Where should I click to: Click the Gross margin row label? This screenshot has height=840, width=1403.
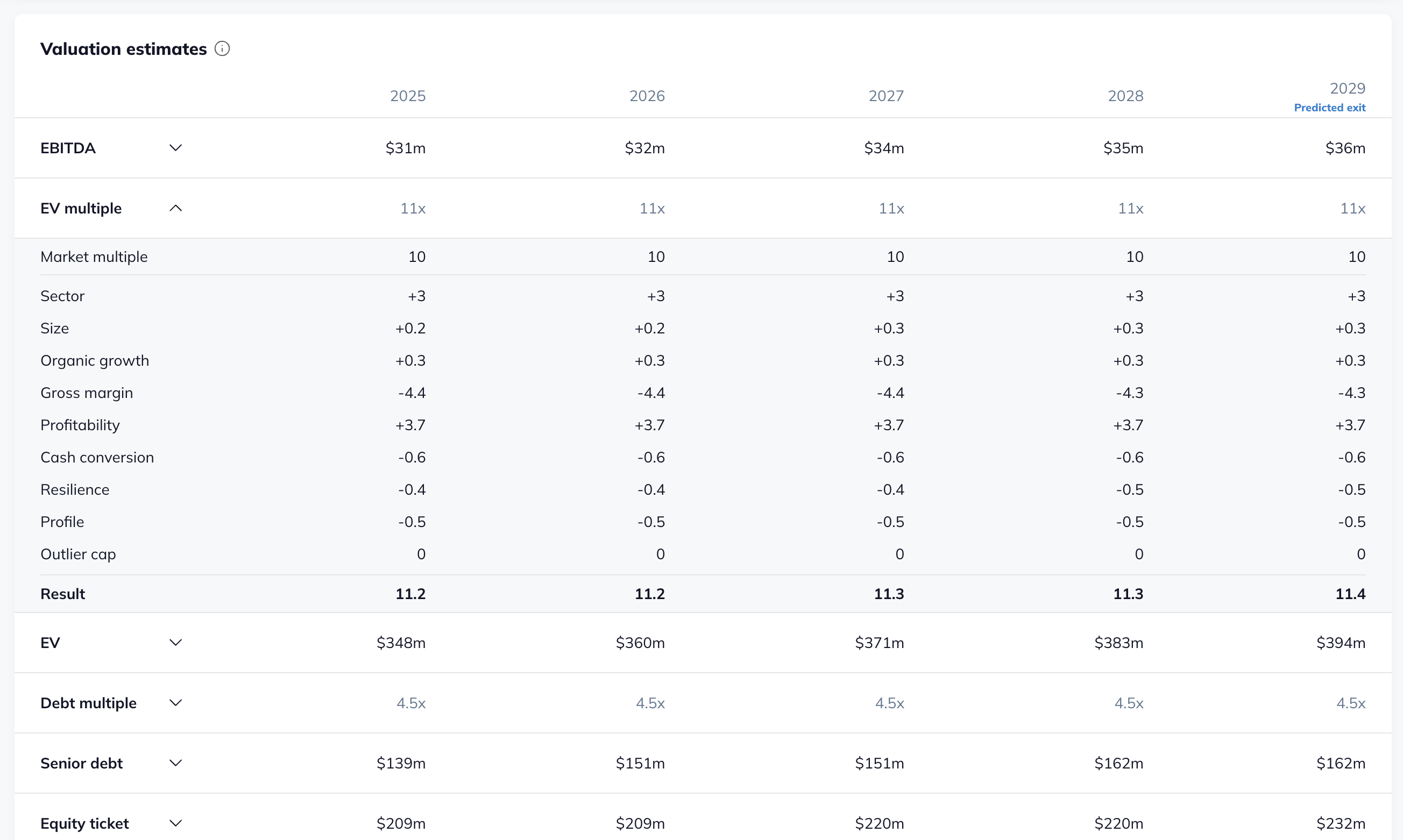pos(87,393)
